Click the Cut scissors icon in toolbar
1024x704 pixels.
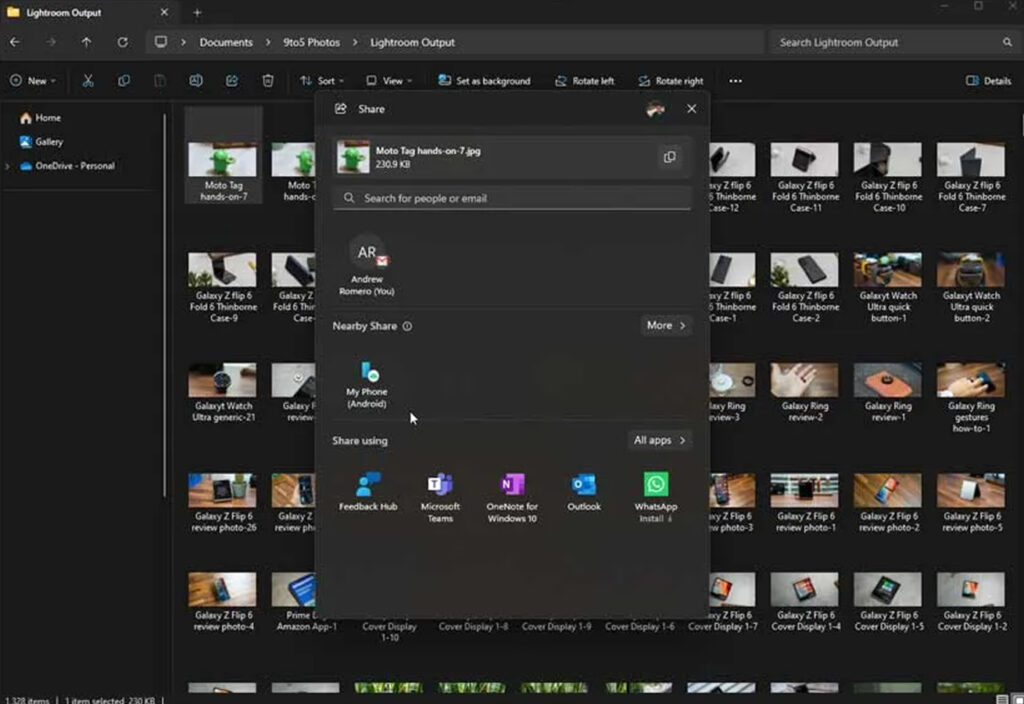[88, 81]
